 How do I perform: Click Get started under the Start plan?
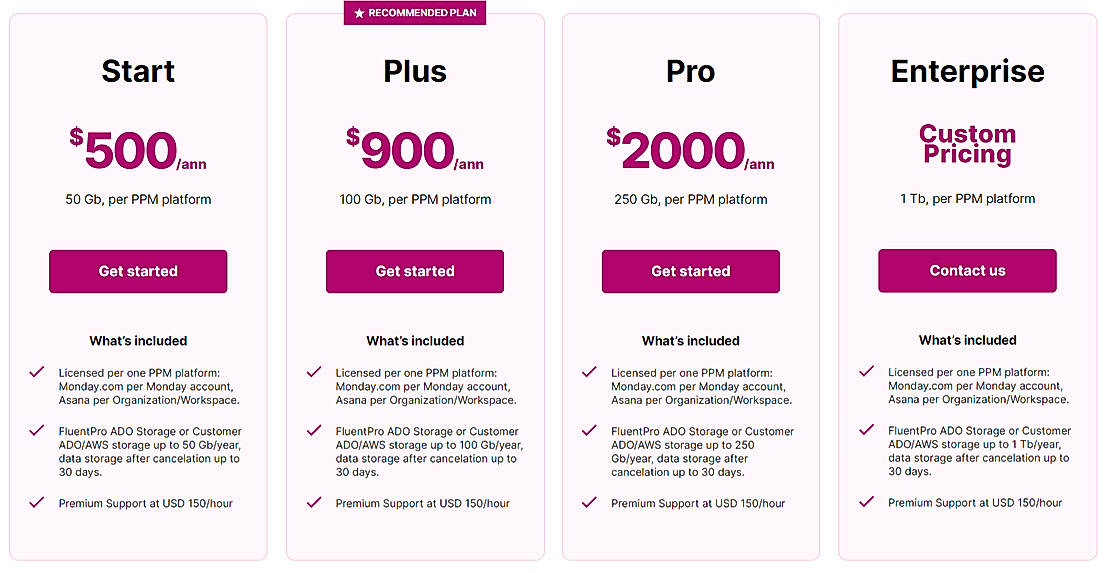[138, 271]
